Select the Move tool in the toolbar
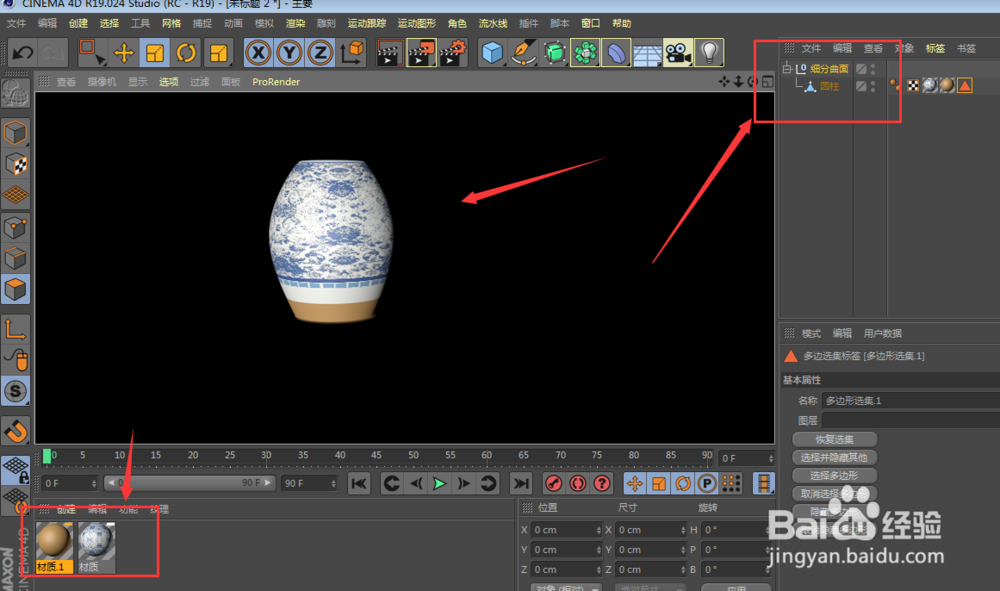Screen dimensions: 1000x591 click(x=123, y=52)
